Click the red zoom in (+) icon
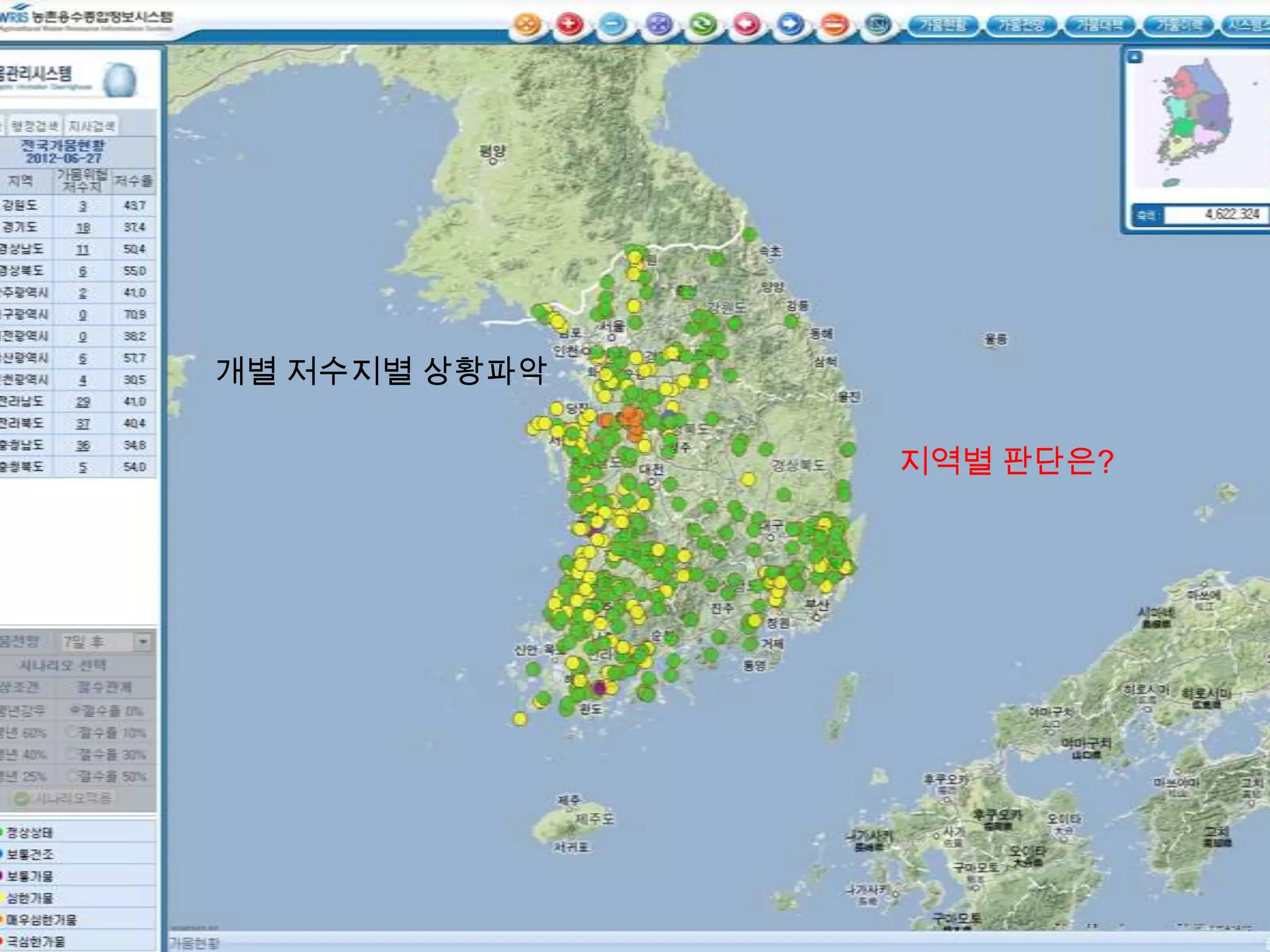 (569, 25)
